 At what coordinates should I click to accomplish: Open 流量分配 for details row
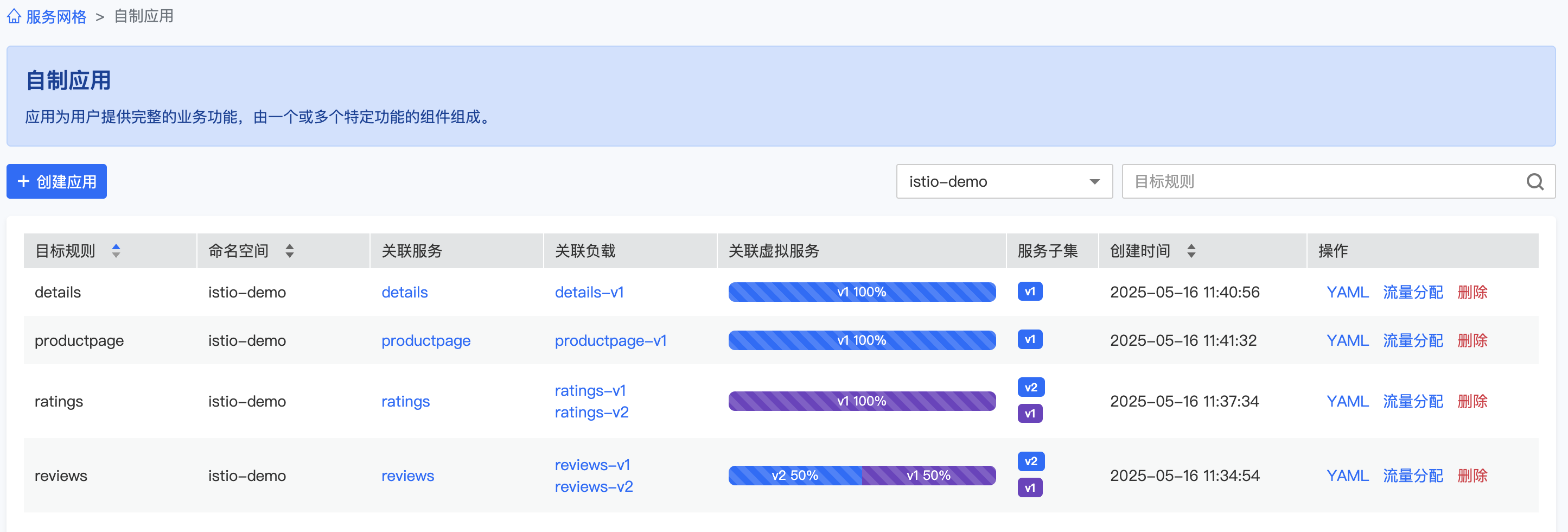coord(1413,292)
